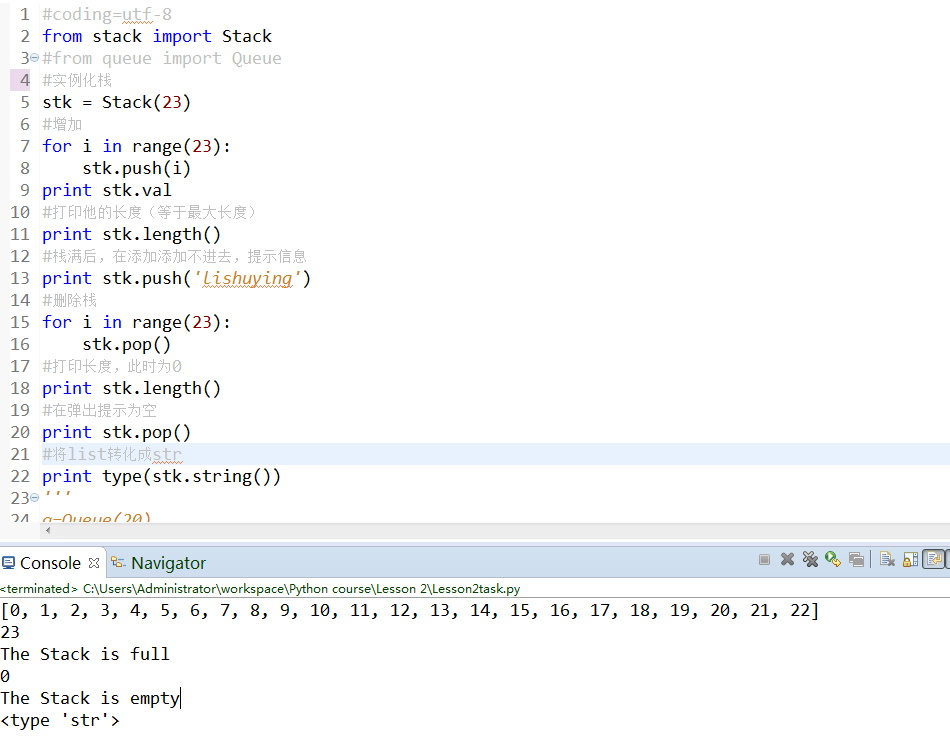Click 'for i in range(23):' on line 15
This screenshot has width=950, height=739.
pos(136,322)
